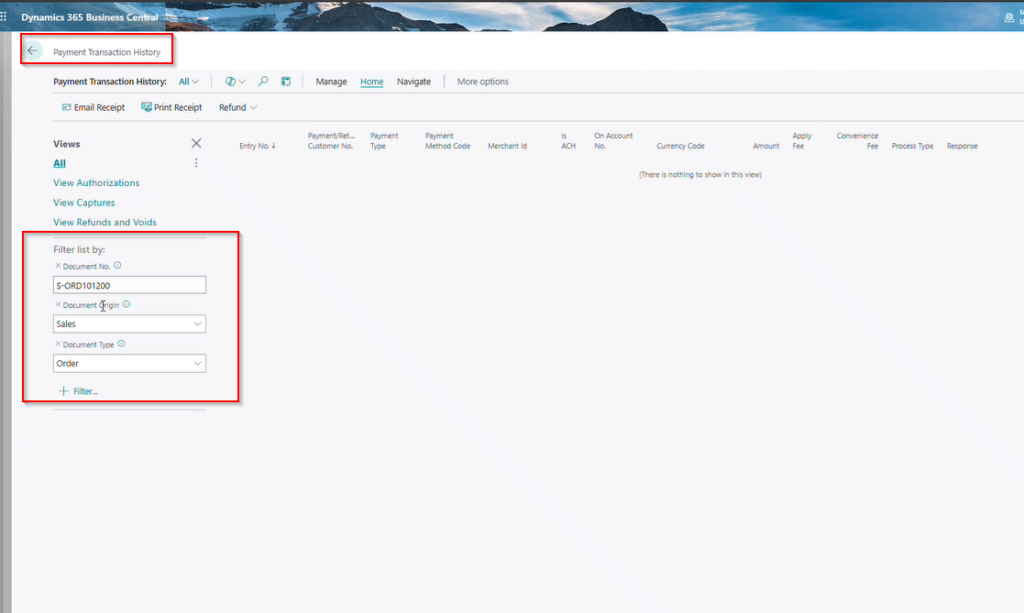
Task: Open the vertical ellipsis next to All view
Action: (x=196, y=162)
